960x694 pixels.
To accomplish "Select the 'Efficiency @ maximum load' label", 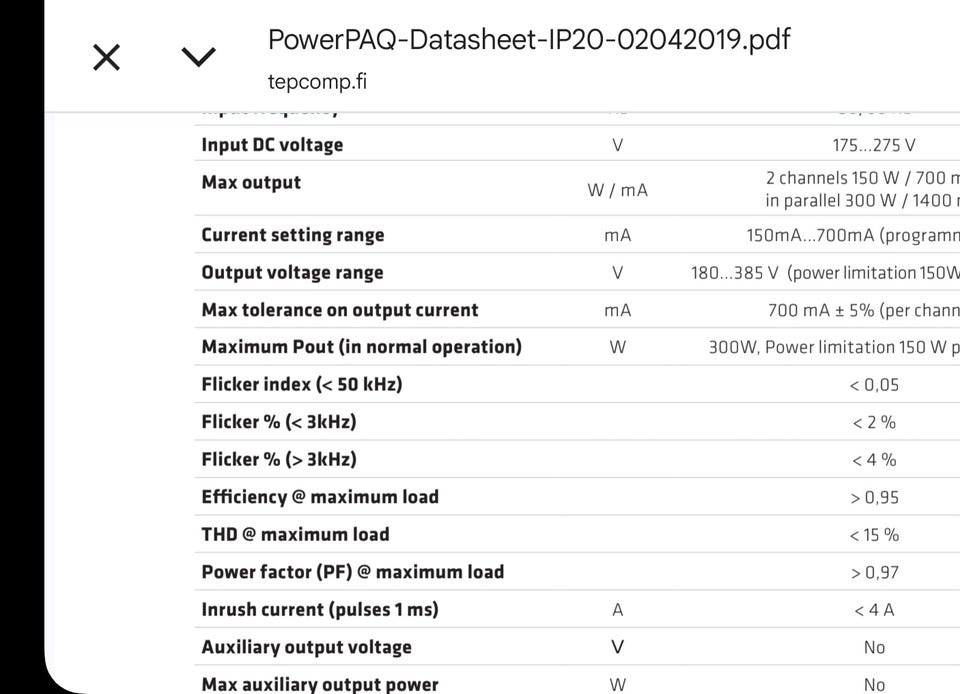I will tap(320, 496).
